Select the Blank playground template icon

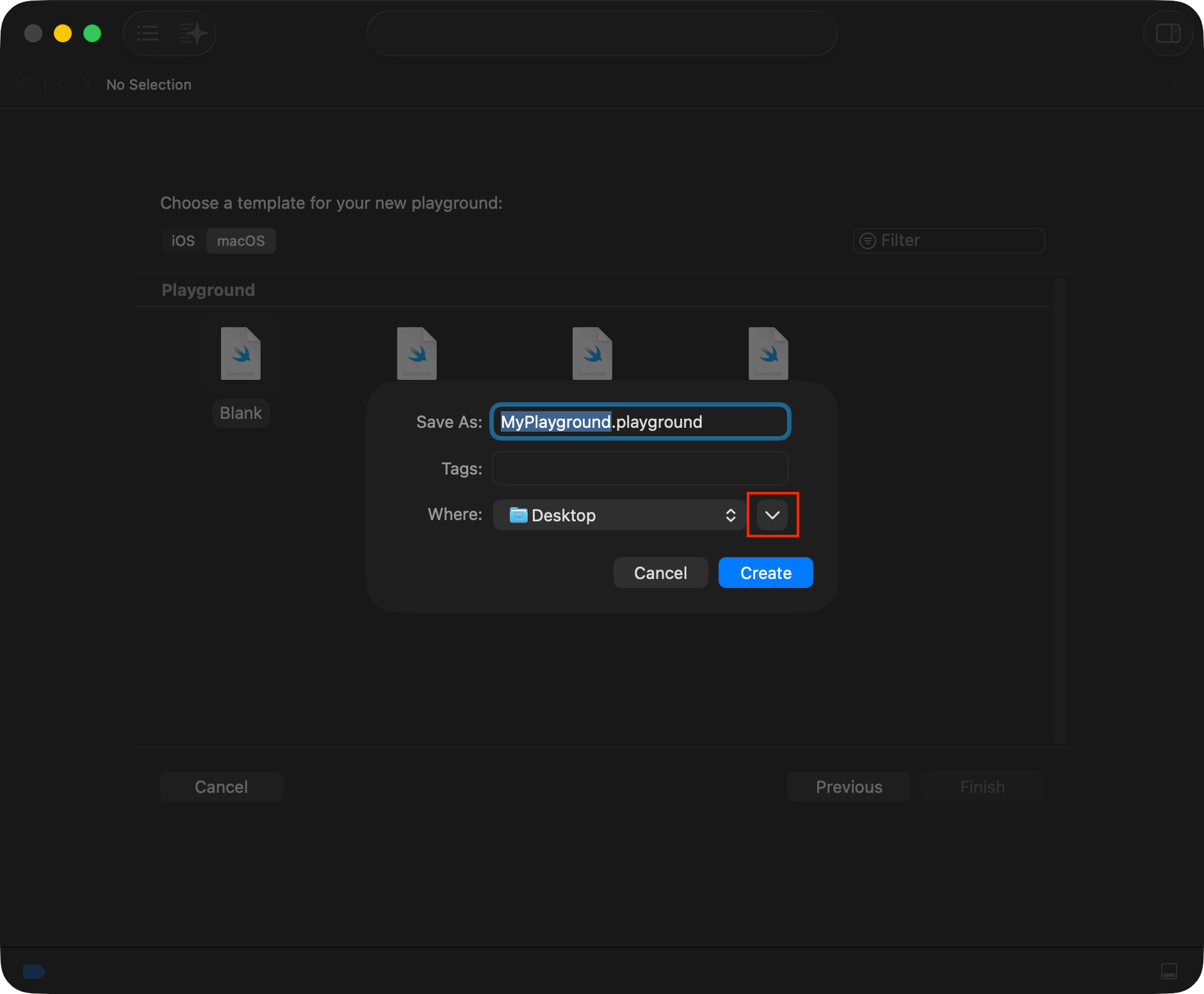(241, 354)
